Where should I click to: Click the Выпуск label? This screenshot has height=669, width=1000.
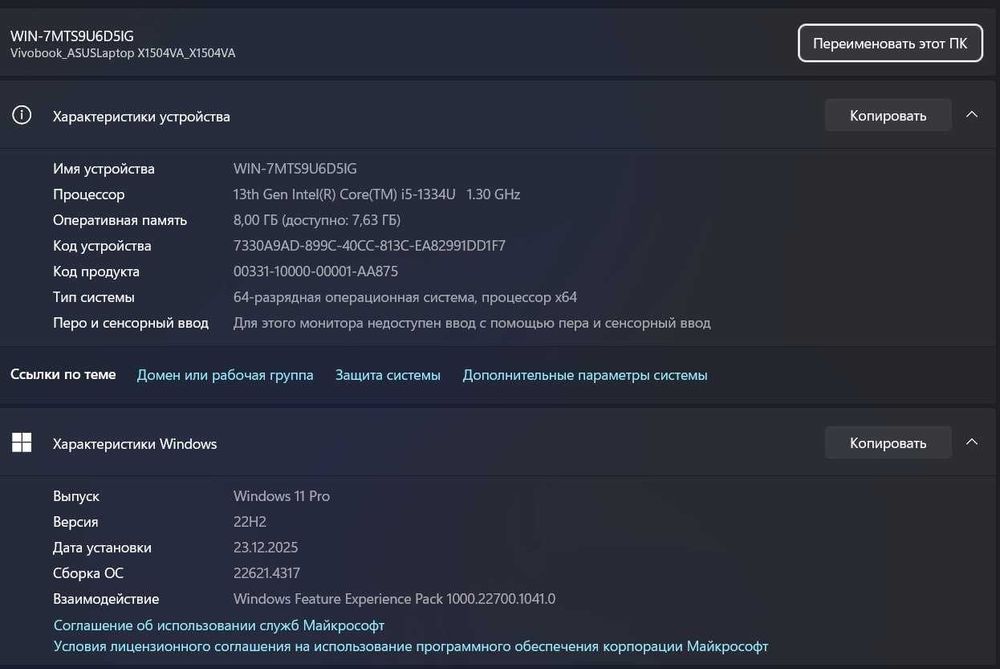(76, 496)
